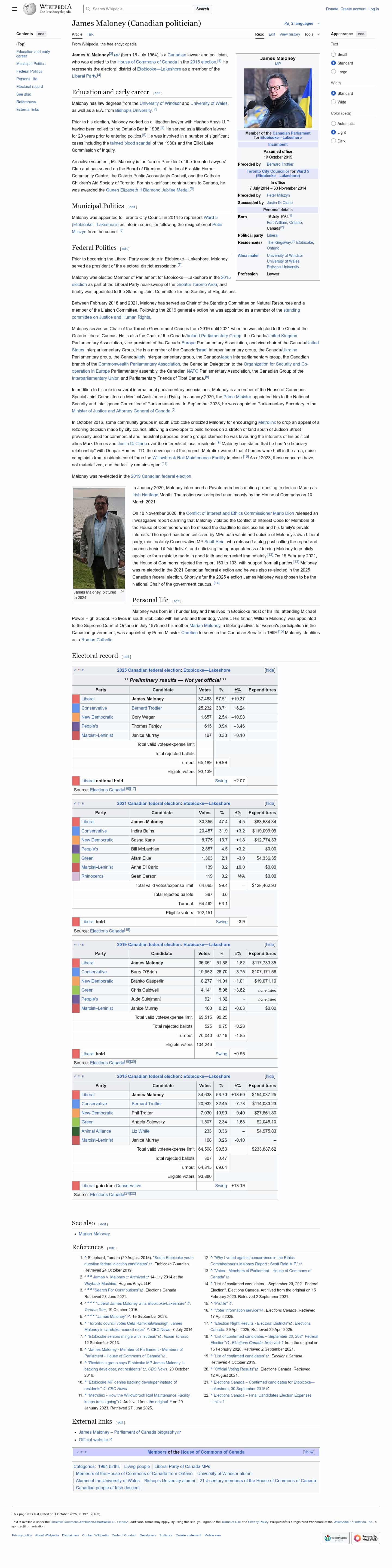Image resolution: width=392 pixels, height=1568 pixels.
Task: Click the Donate link
Action: (x=332, y=9)
